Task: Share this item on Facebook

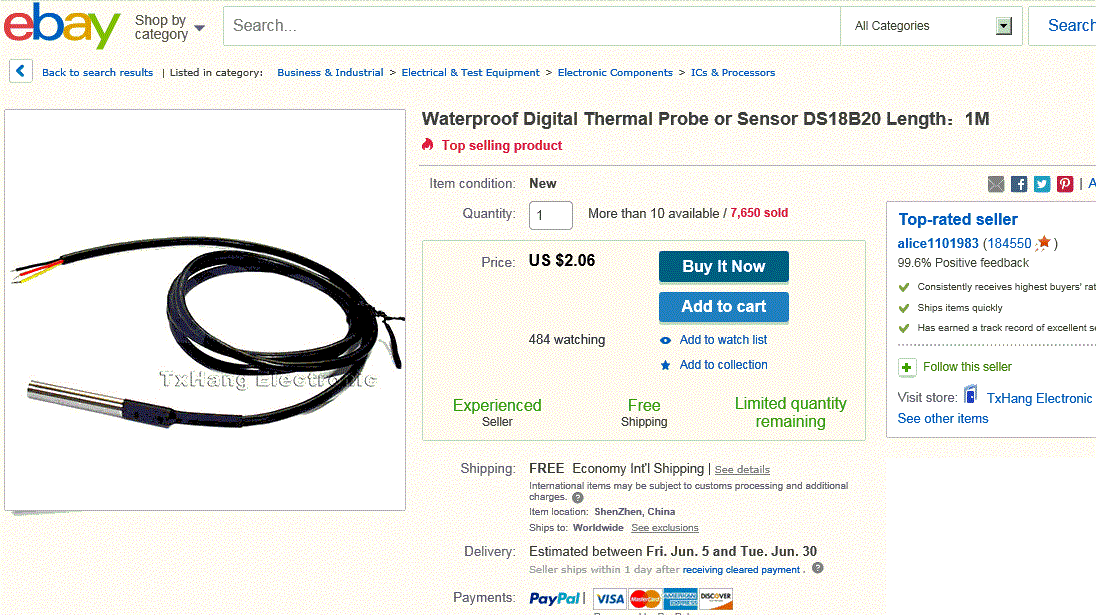Action: (x=1019, y=184)
